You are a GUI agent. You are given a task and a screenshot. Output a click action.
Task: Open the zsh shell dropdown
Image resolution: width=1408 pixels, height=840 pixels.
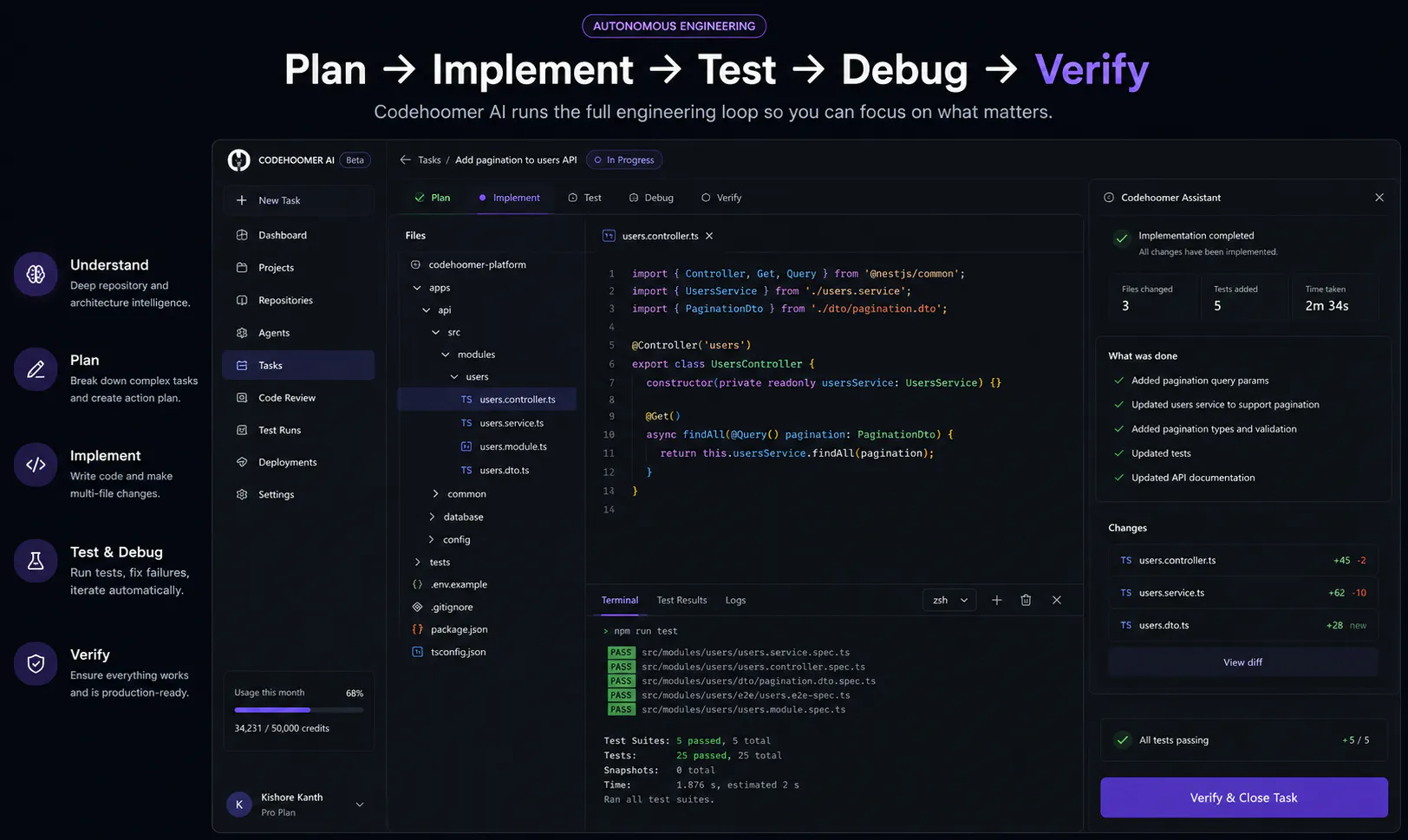click(950, 600)
